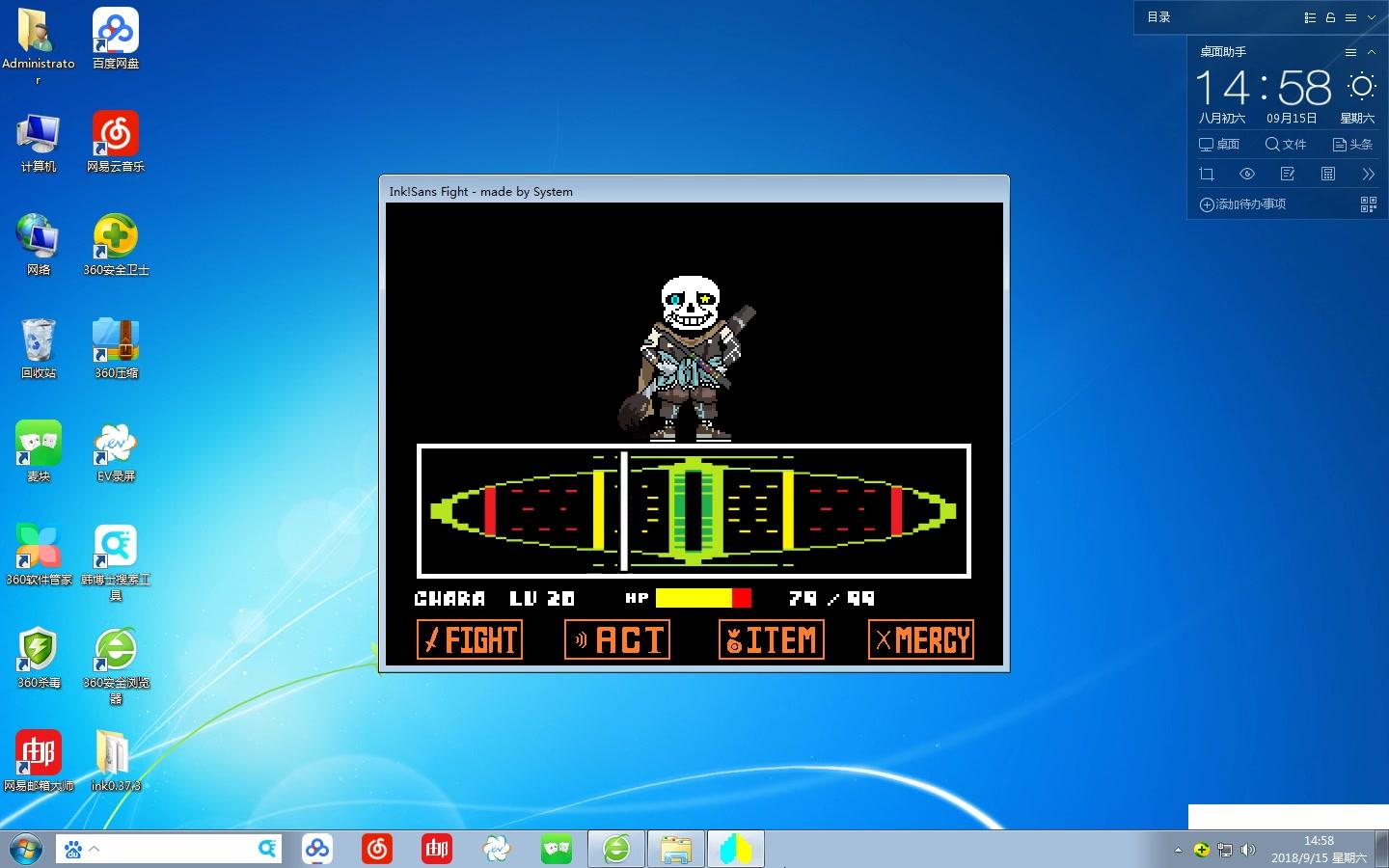Select 360软件管家 desktop shortcut
The width and height of the screenshot is (1389, 868).
39,555
